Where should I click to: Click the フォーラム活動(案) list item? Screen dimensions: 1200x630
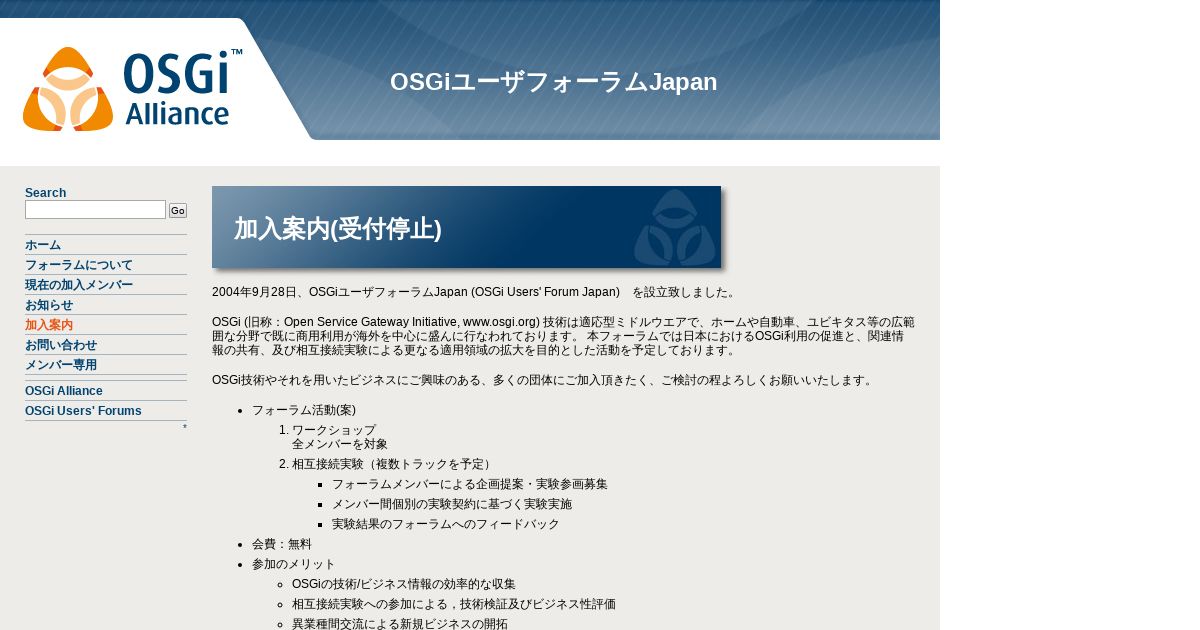pyautogui.click(x=304, y=410)
